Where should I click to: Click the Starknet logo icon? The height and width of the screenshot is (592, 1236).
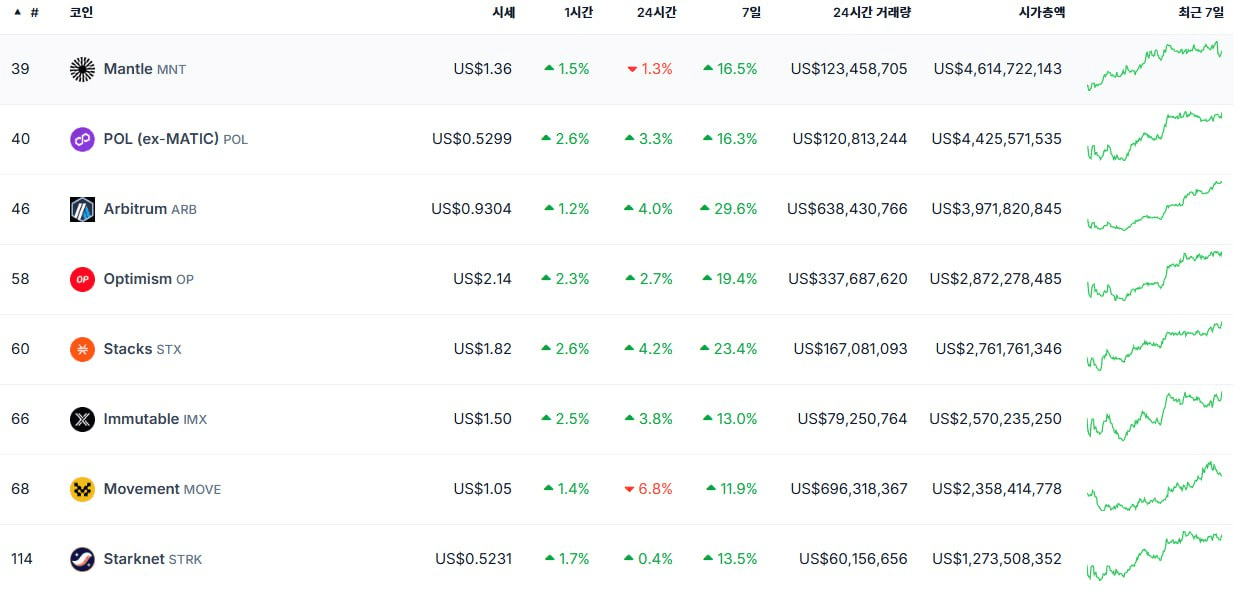(82, 559)
